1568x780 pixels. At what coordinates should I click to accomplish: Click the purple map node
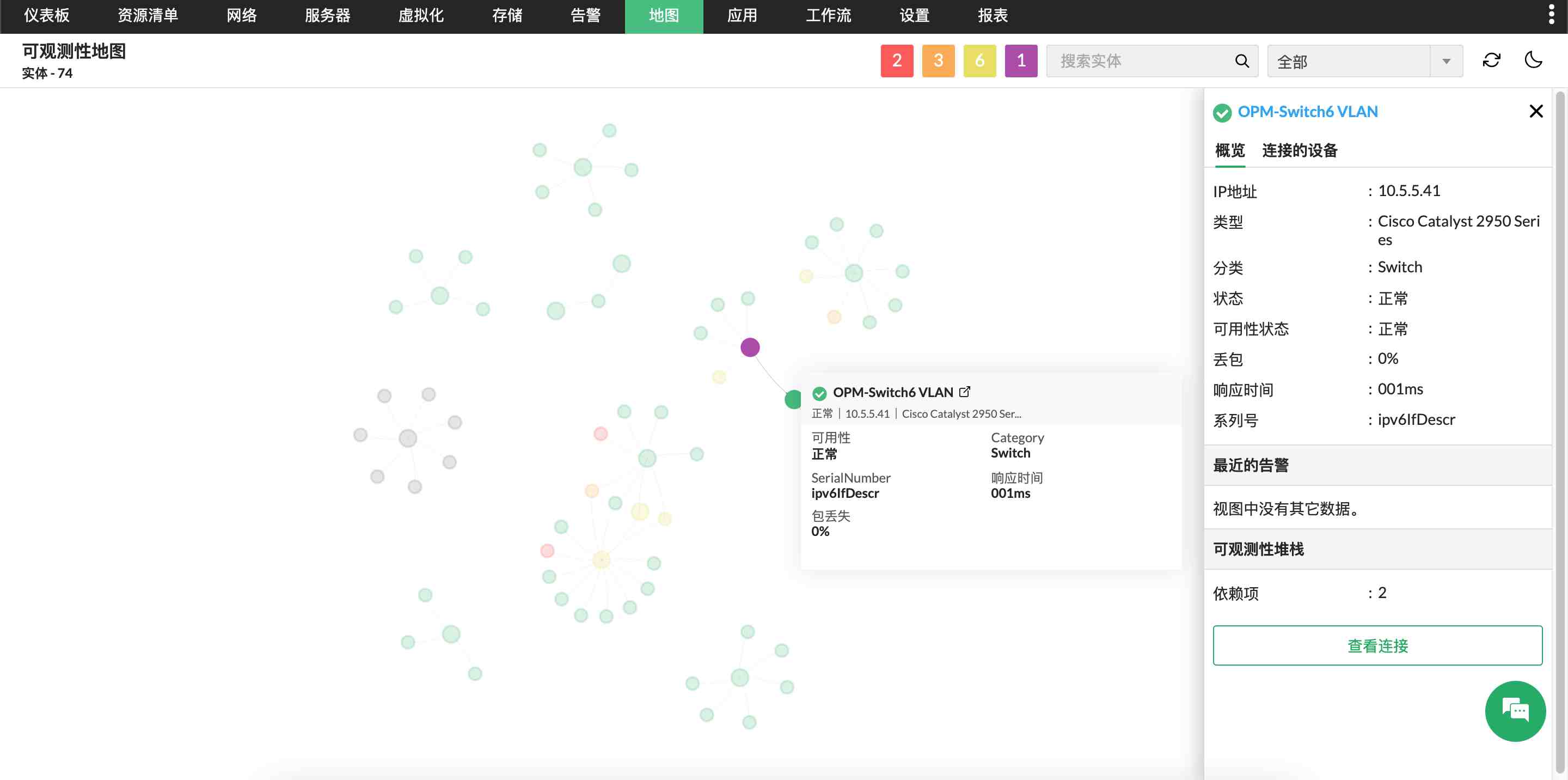point(750,347)
